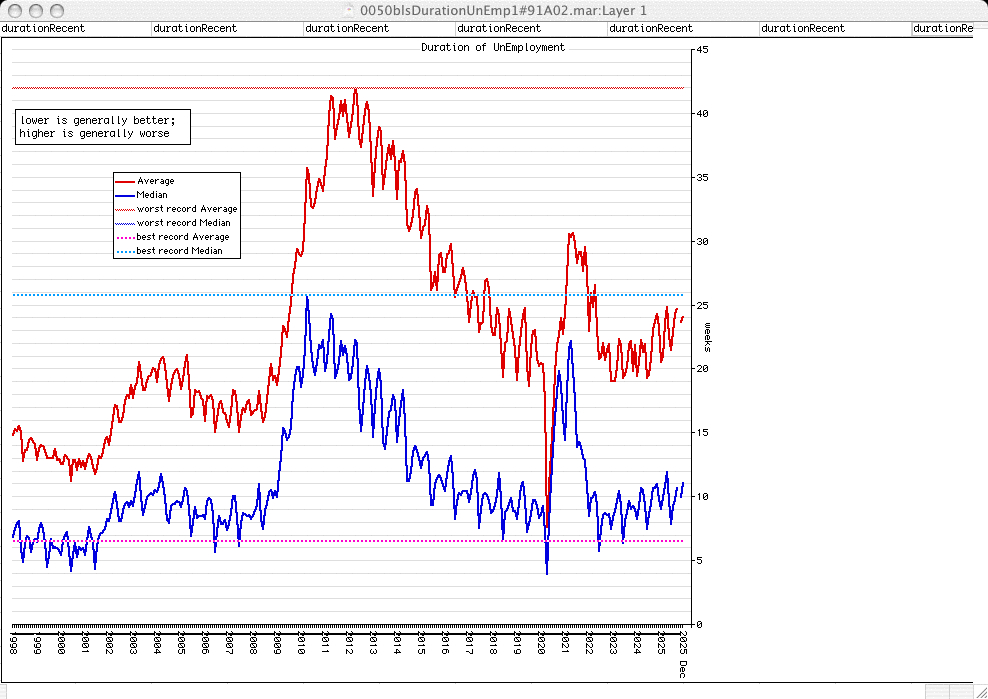988x699 pixels.
Task: Click the "Dec" label on the x-axis
Action: [x=684, y=668]
